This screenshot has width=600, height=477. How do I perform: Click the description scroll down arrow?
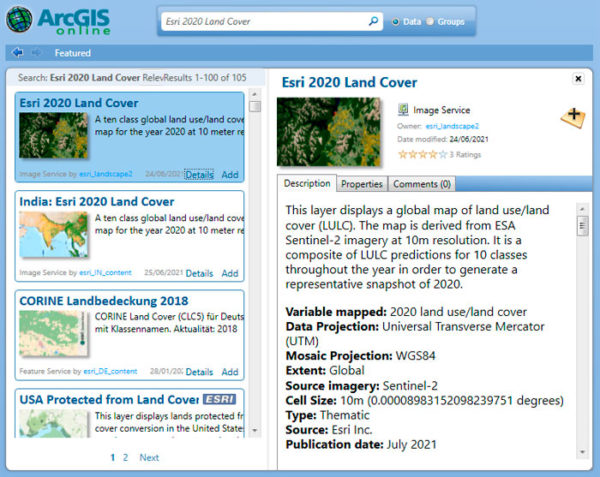(582, 452)
